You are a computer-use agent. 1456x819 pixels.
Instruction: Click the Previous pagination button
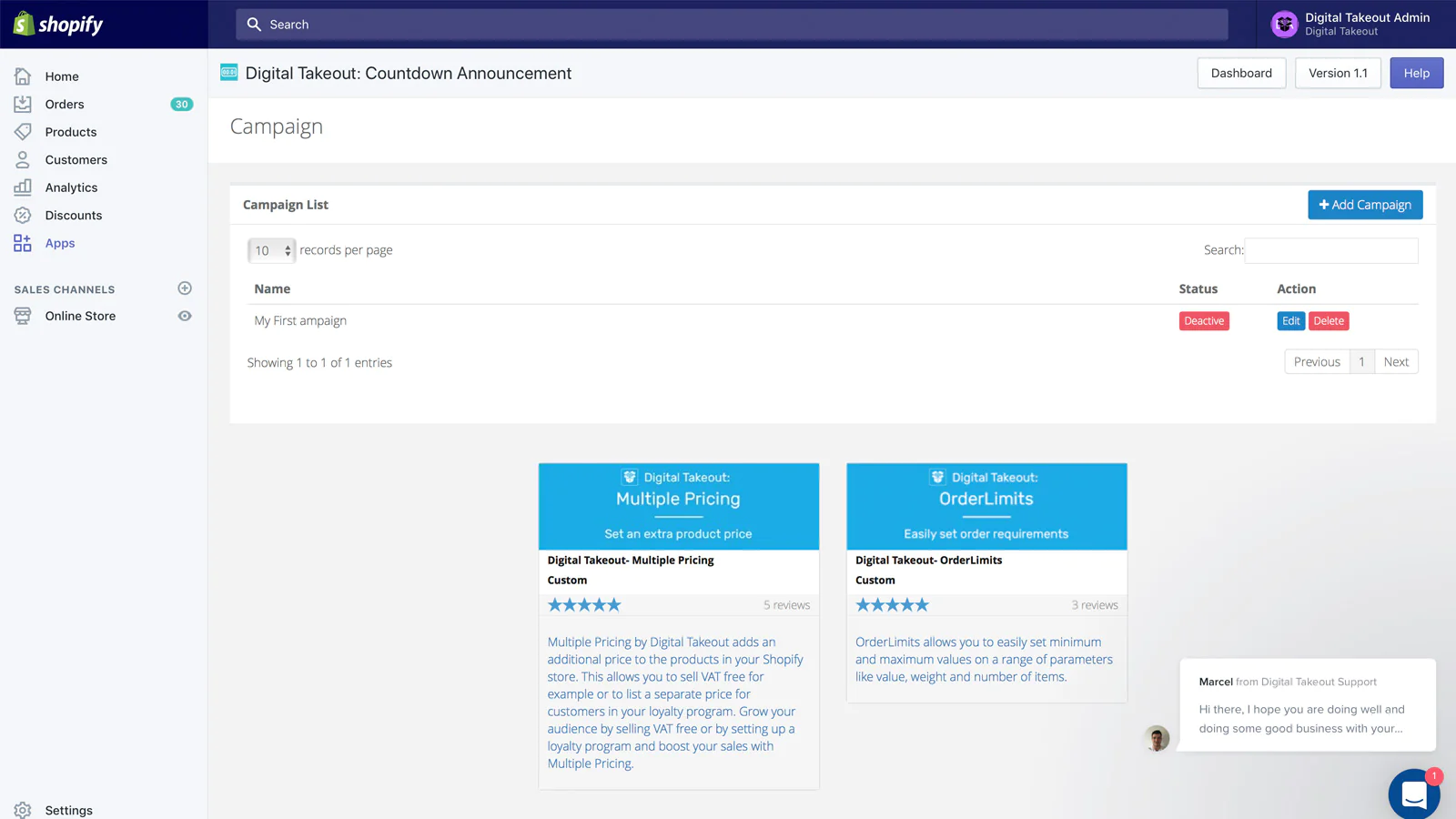pos(1317,361)
